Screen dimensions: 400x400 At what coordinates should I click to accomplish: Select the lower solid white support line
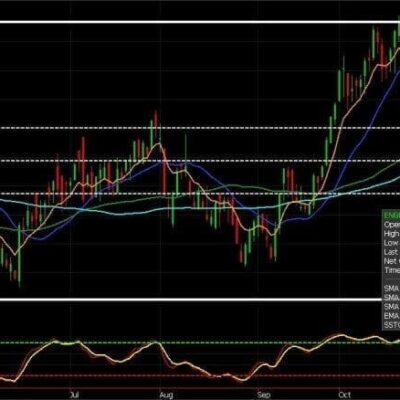click(191, 300)
